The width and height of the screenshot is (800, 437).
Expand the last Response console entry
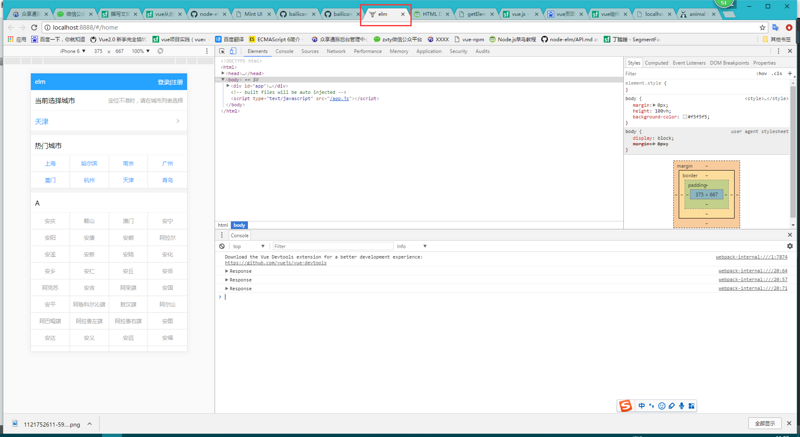pyautogui.click(x=227, y=288)
